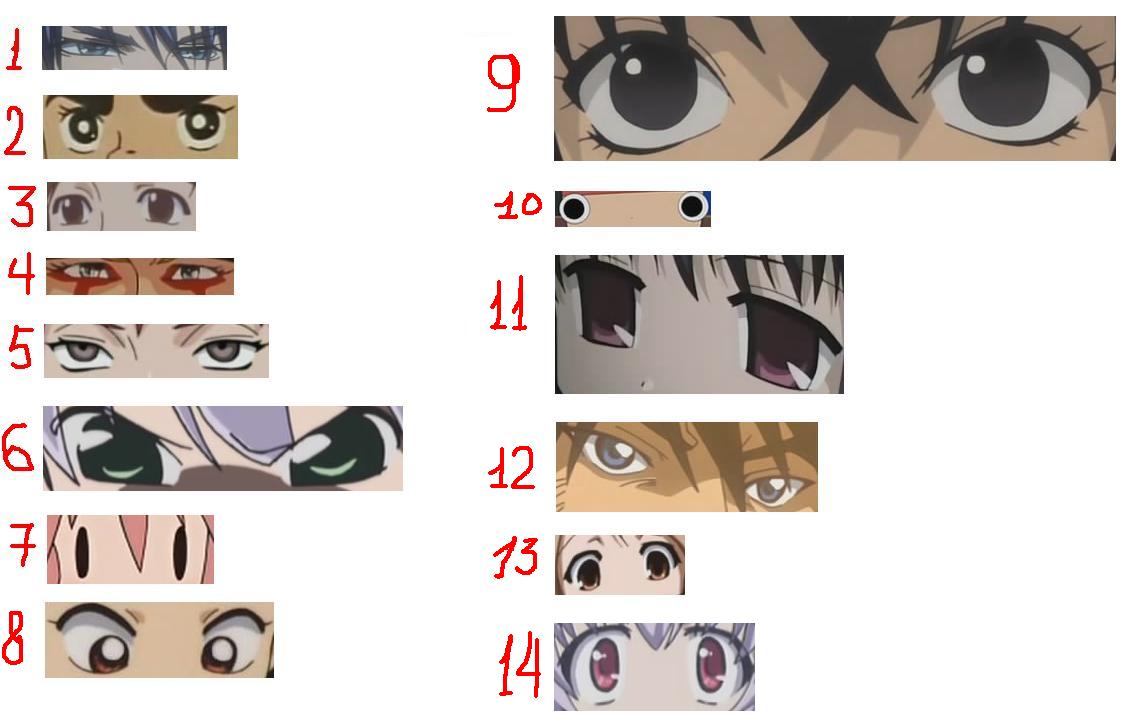
Task: Click the small brown eyes numbered 13
Action: (x=620, y=565)
